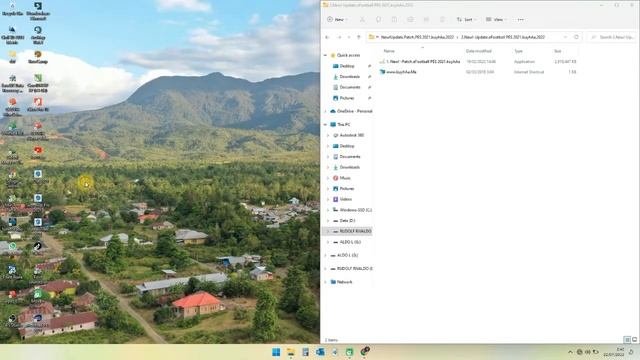Open the See more (three dots) menu
Viewport: 640px width, 360px height.
520,20
